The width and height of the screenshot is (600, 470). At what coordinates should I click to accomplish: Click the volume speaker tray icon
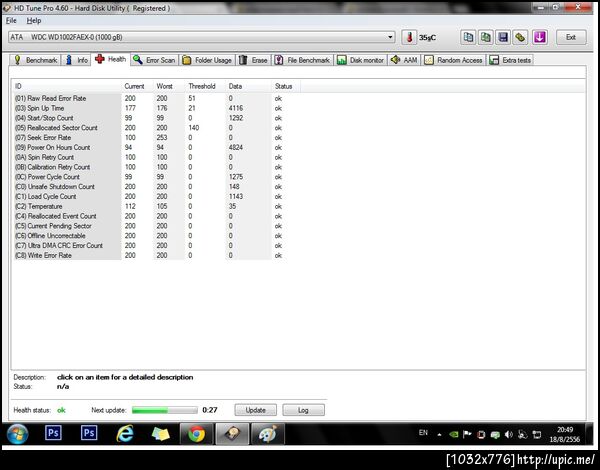[x=508, y=434]
